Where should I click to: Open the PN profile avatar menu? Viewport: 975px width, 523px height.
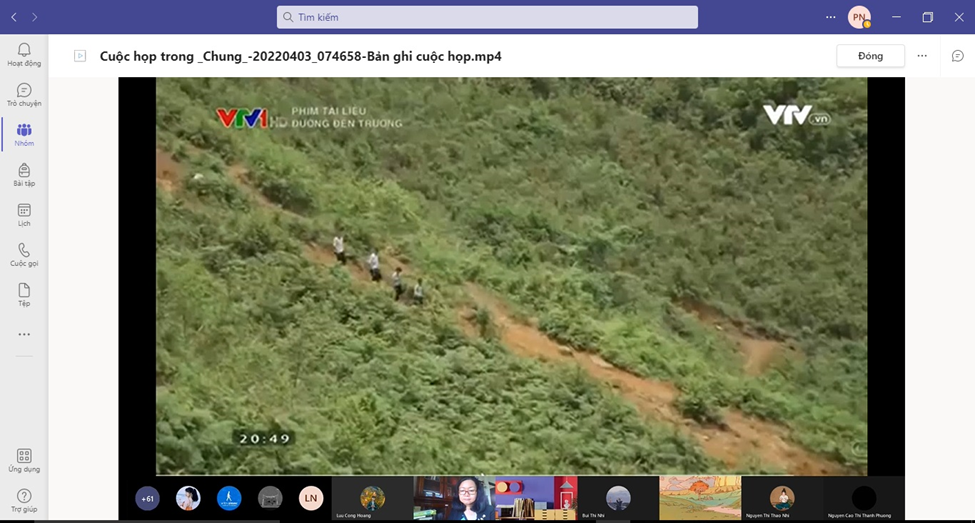click(859, 17)
